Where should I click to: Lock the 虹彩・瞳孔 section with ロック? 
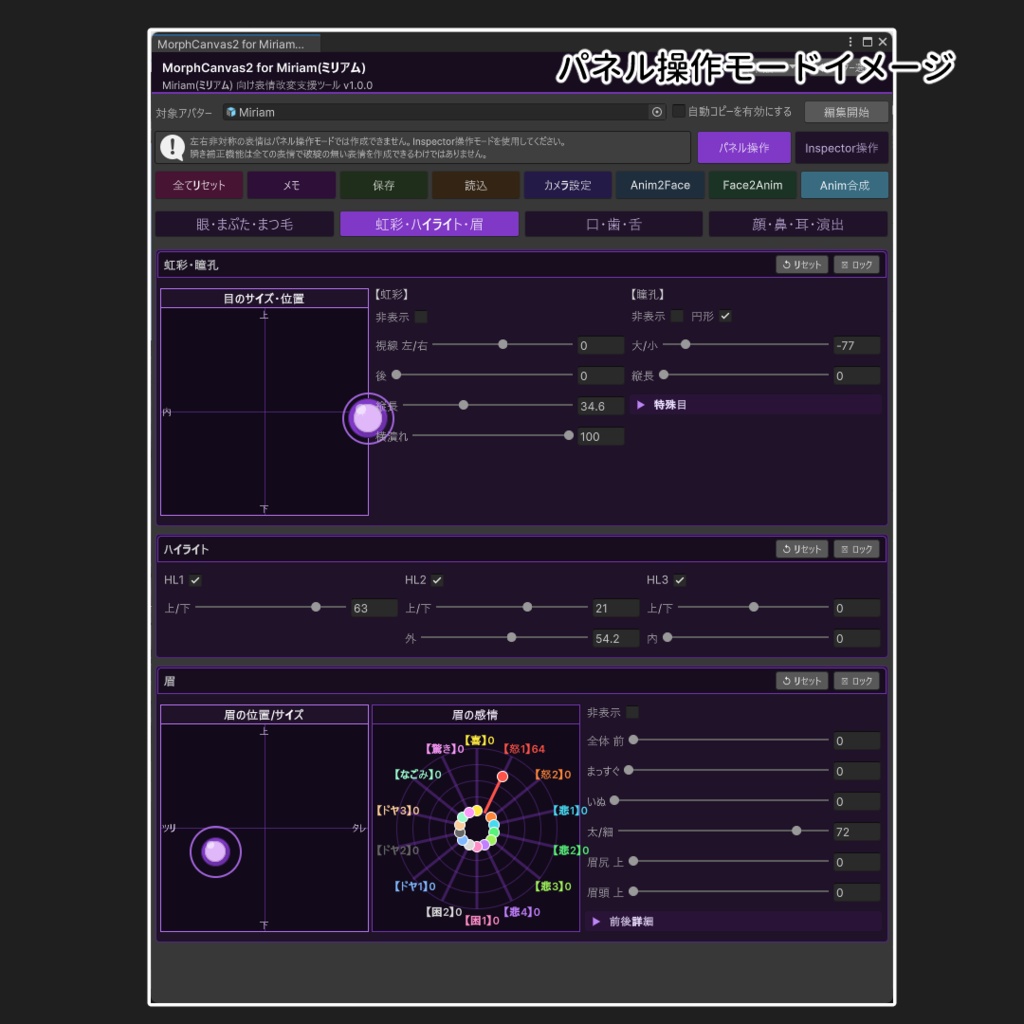tap(856, 264)
